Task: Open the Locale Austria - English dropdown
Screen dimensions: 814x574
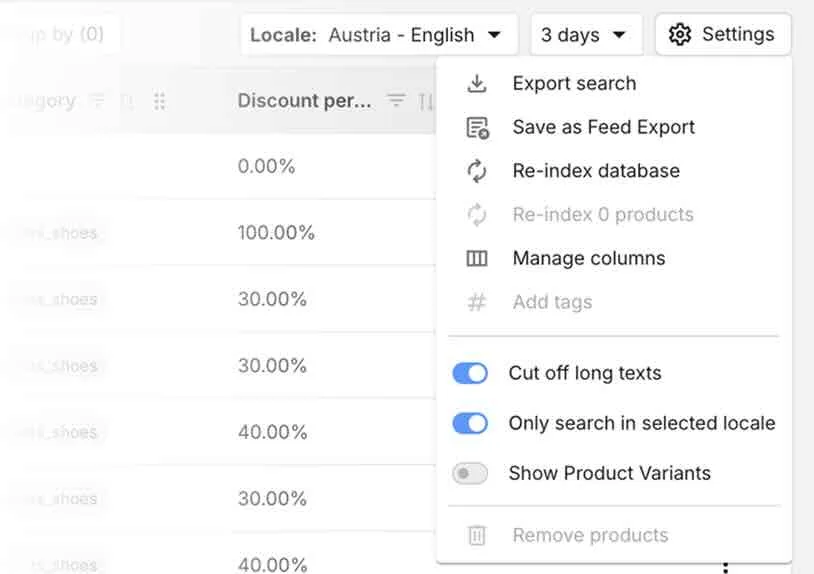Action: (378, 35)
